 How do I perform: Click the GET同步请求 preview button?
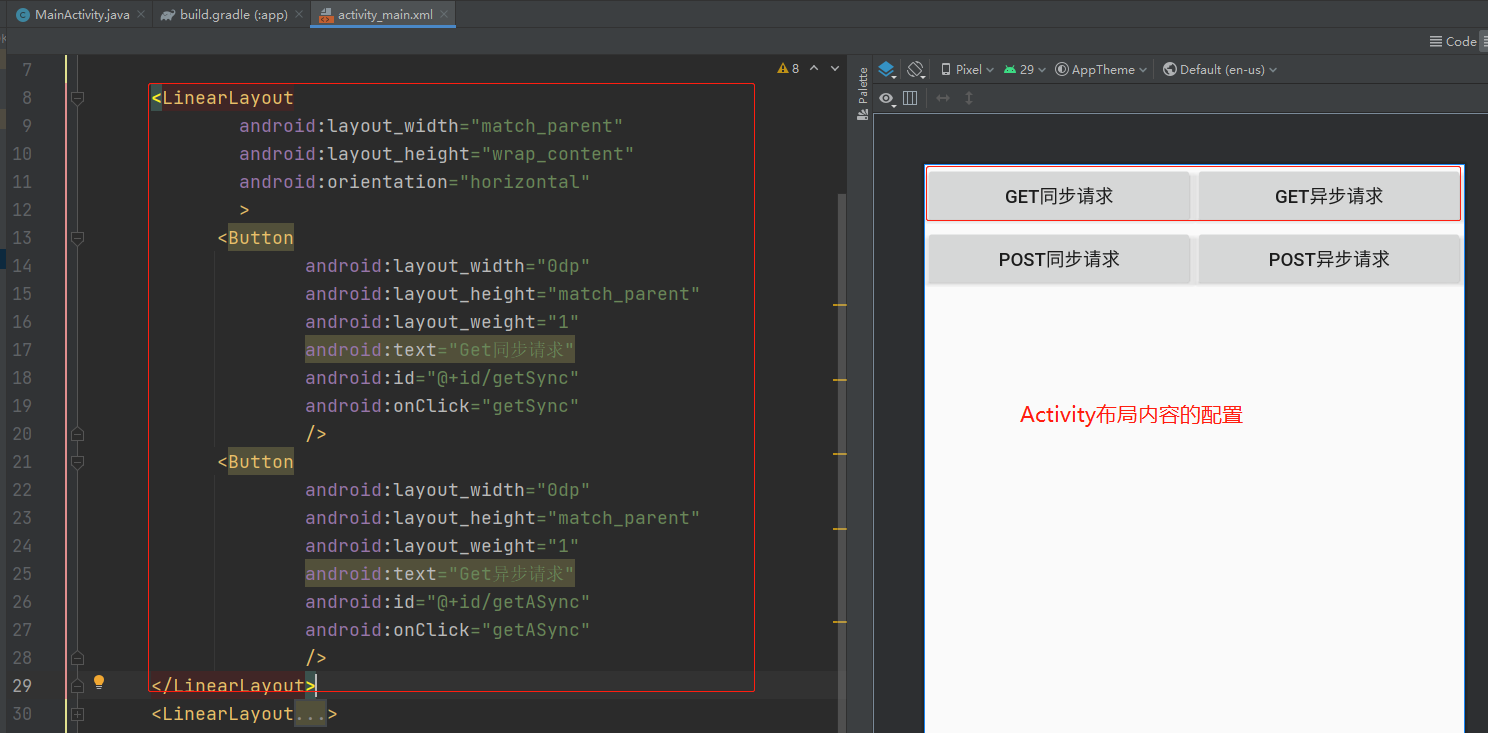[x=1059, y=196]
